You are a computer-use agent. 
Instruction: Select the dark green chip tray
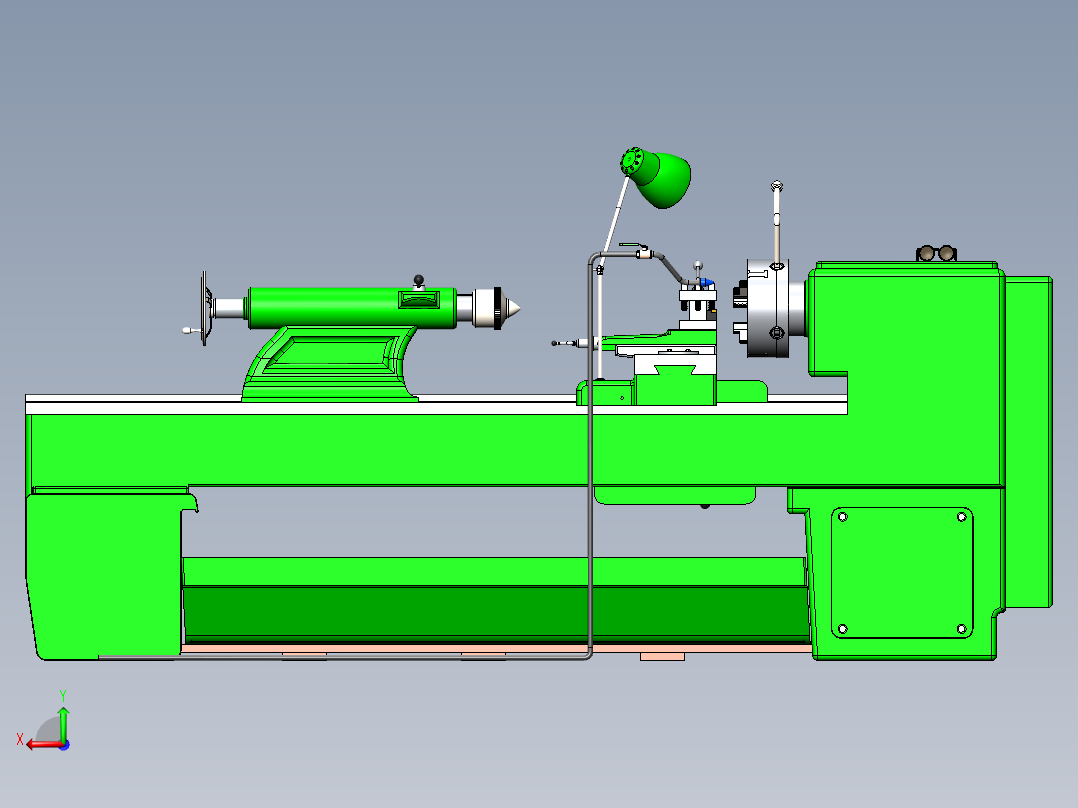pos(495,612)
